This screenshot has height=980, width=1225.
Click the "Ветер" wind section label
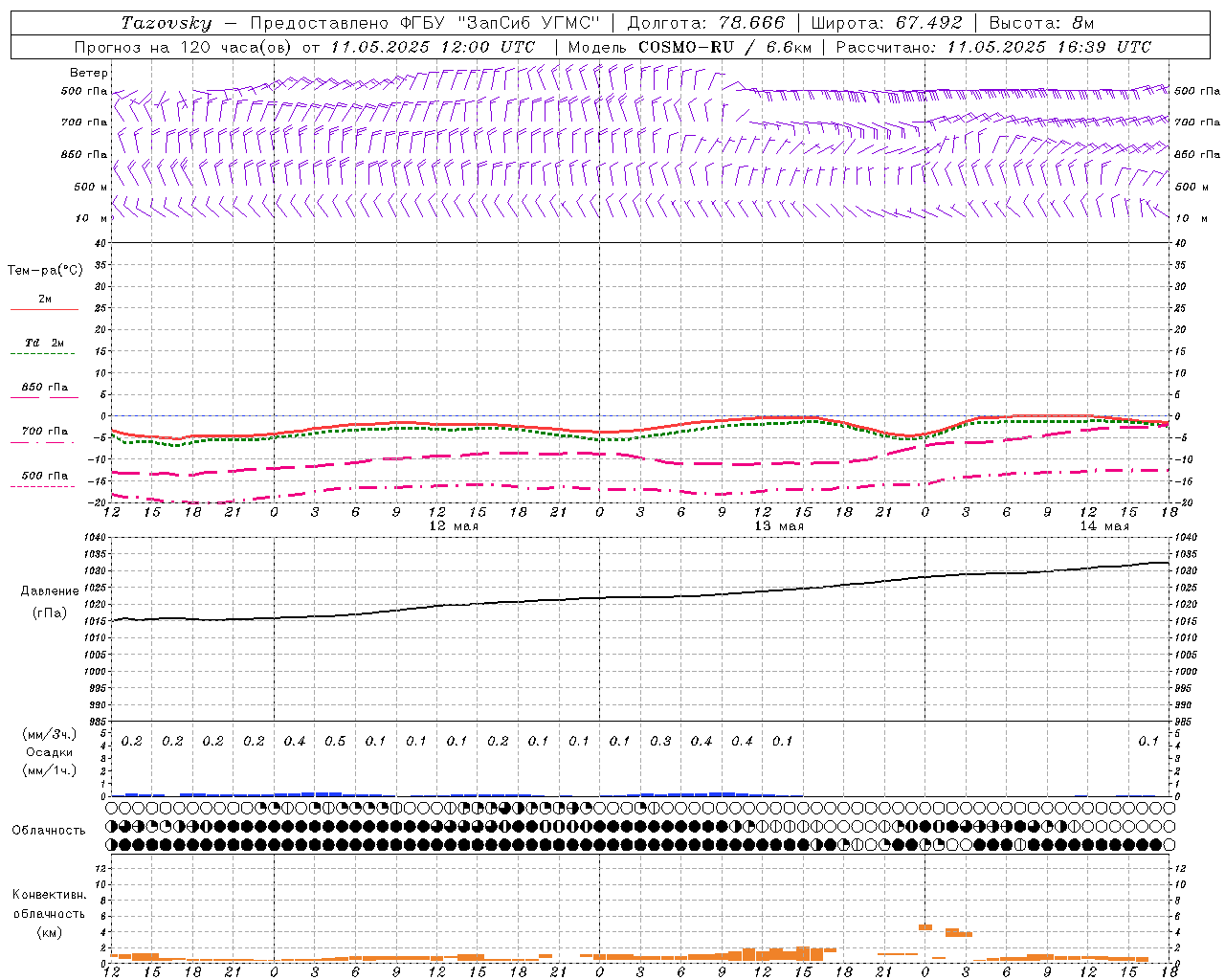(88, 73)
